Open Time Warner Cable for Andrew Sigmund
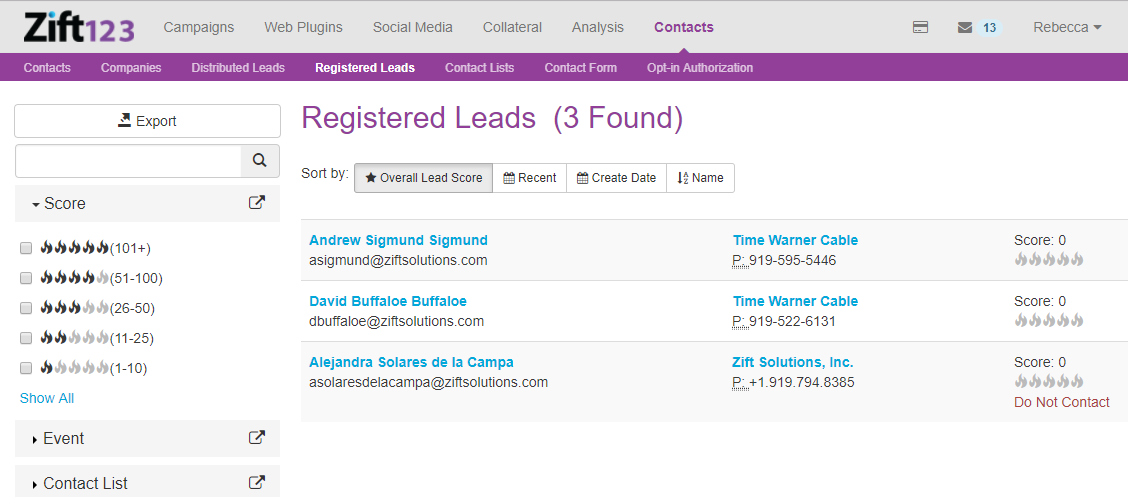This screenshot has height=497, width=1128. (x=796, y=240)
